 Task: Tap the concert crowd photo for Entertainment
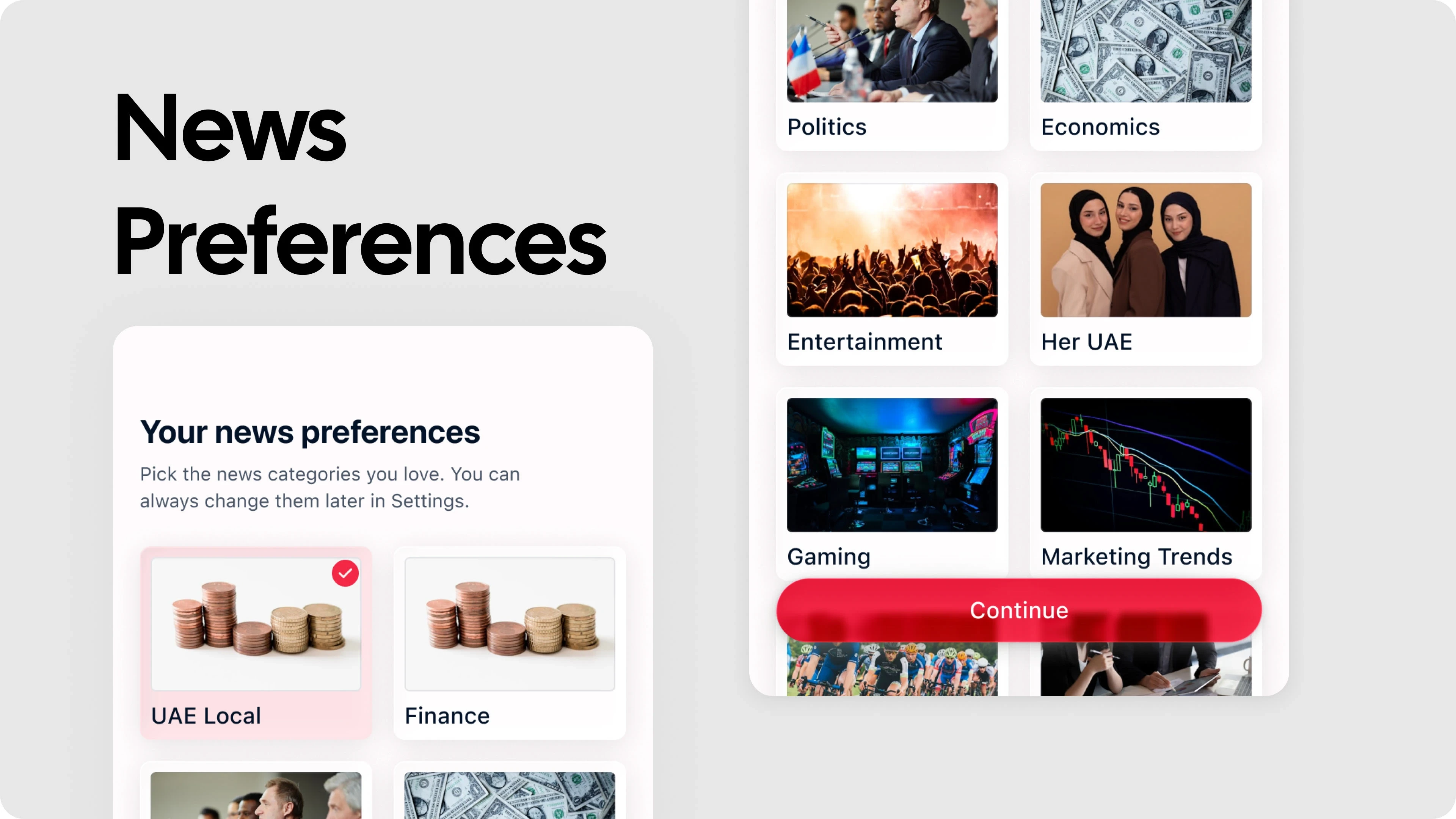click(x=892, y=250)
